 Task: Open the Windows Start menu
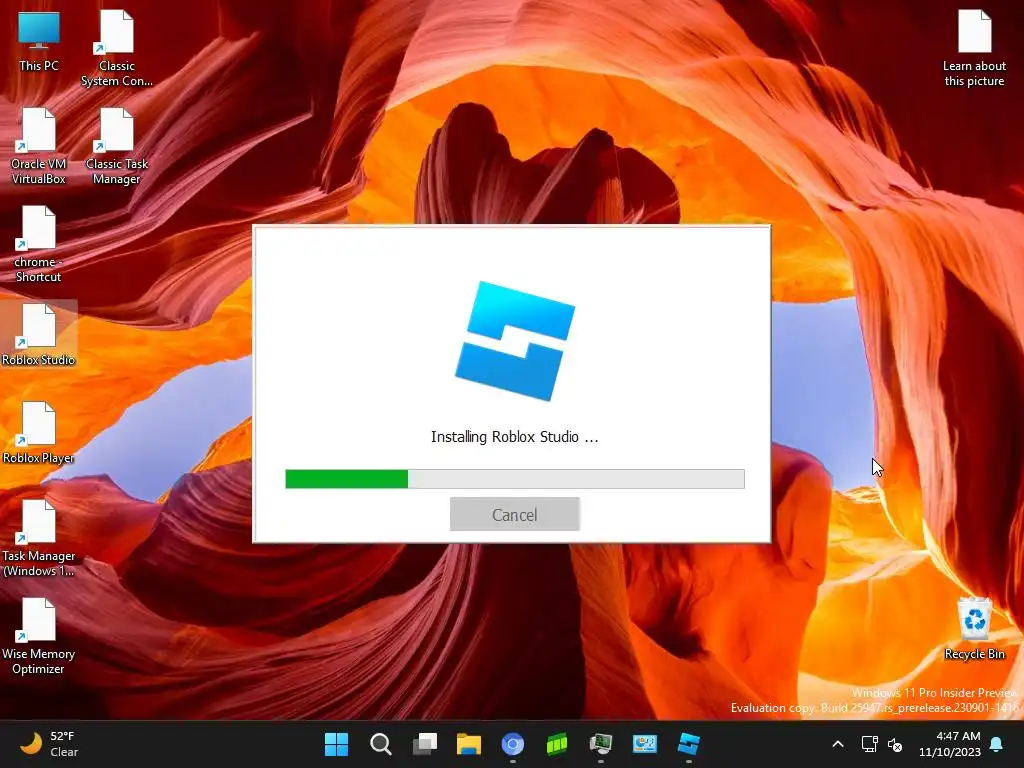tap(336, 744)
